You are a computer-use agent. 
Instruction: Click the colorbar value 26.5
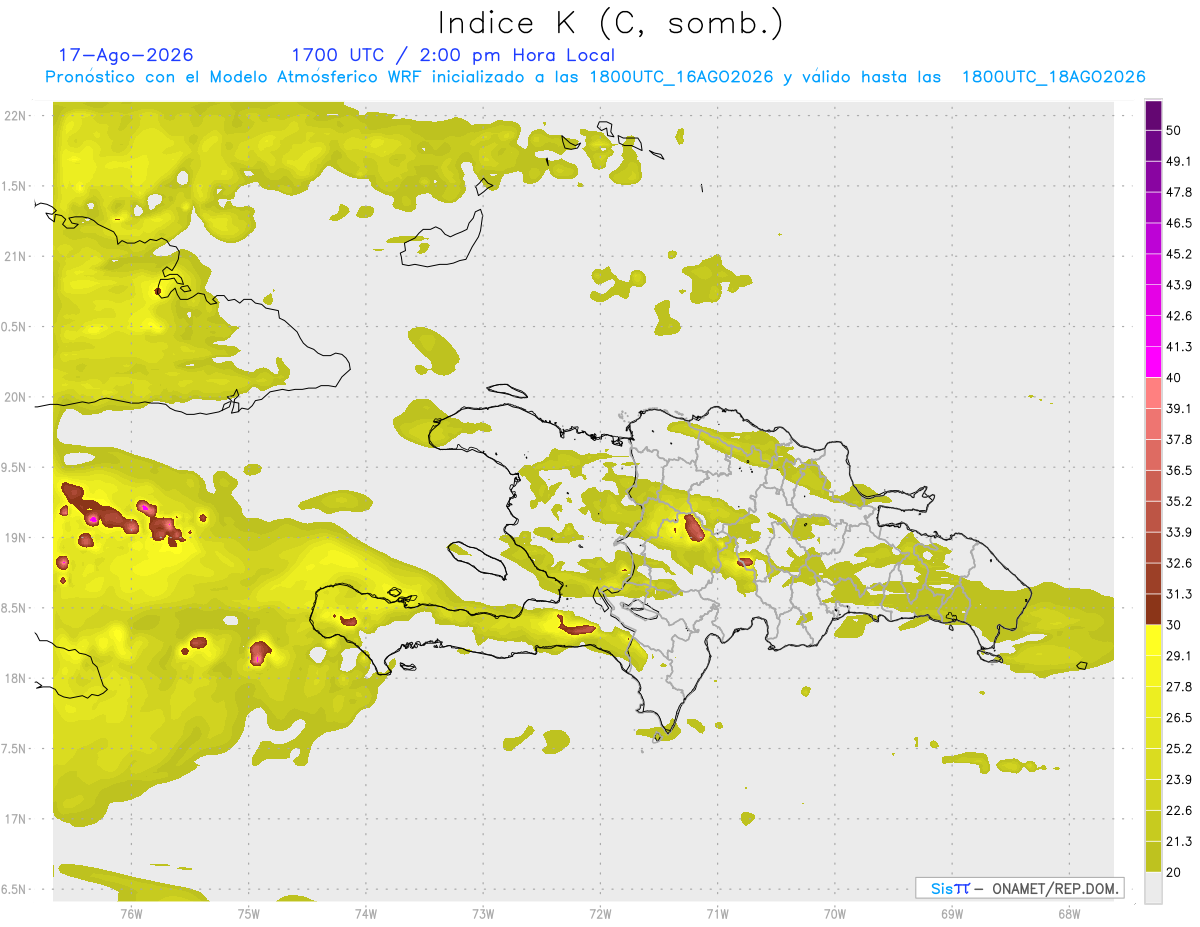click(x=1179, y=718)
